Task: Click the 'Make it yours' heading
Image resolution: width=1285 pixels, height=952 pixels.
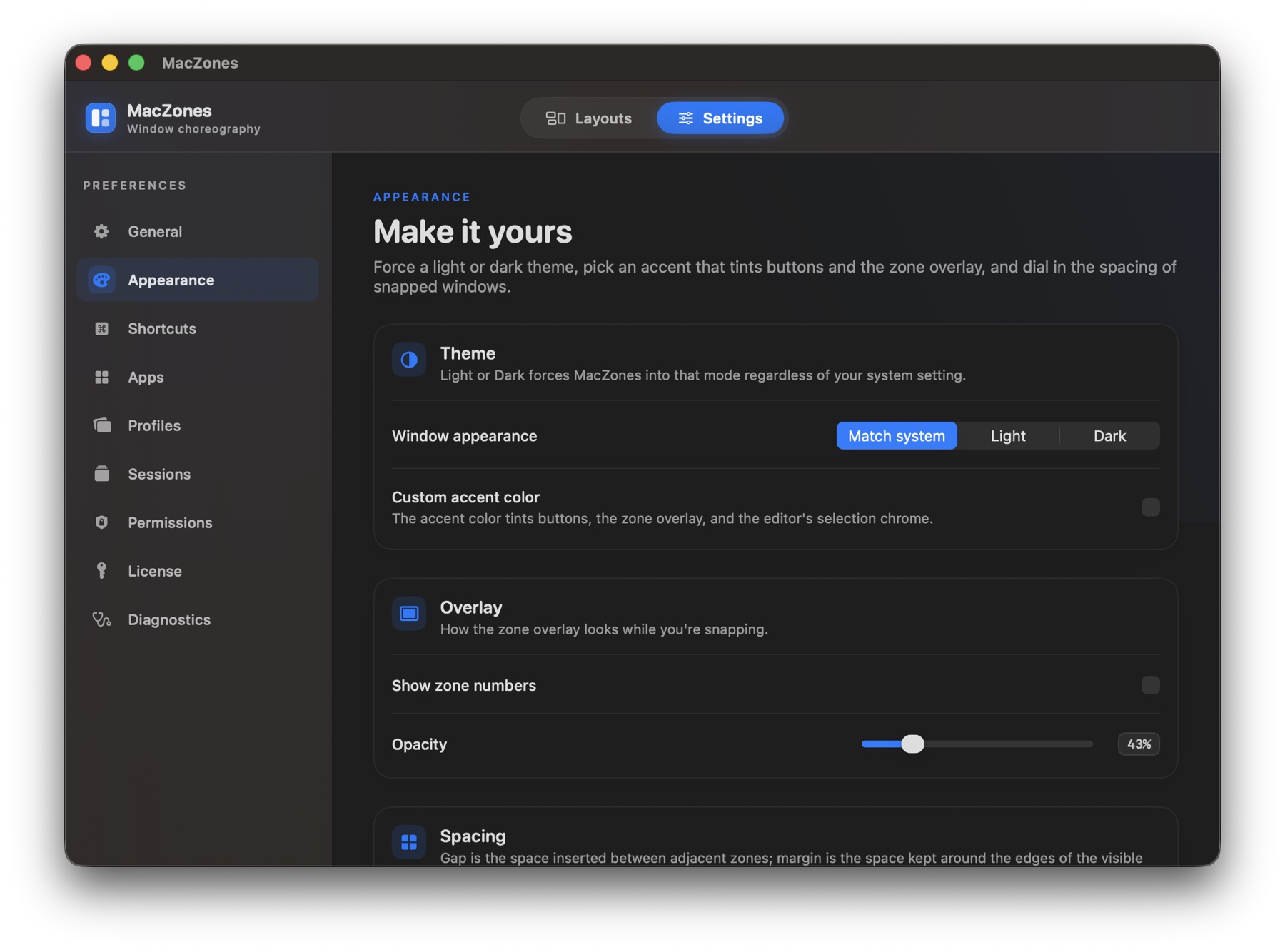Action: [x=473, y=231]
